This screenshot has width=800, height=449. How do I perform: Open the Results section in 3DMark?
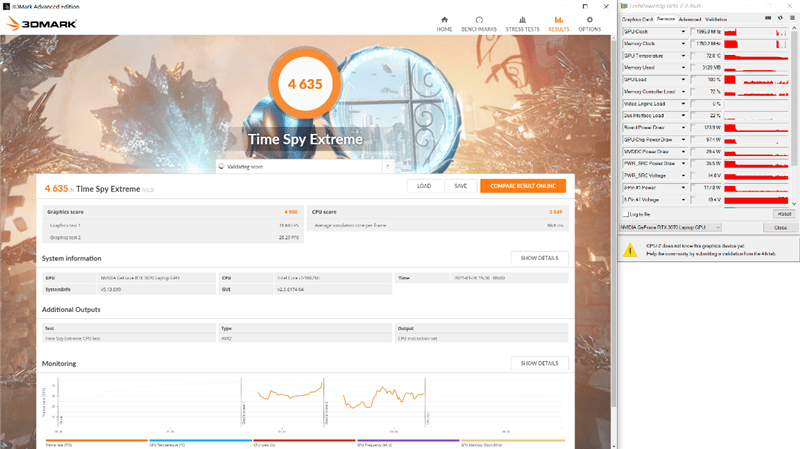(x=559, y=24)
